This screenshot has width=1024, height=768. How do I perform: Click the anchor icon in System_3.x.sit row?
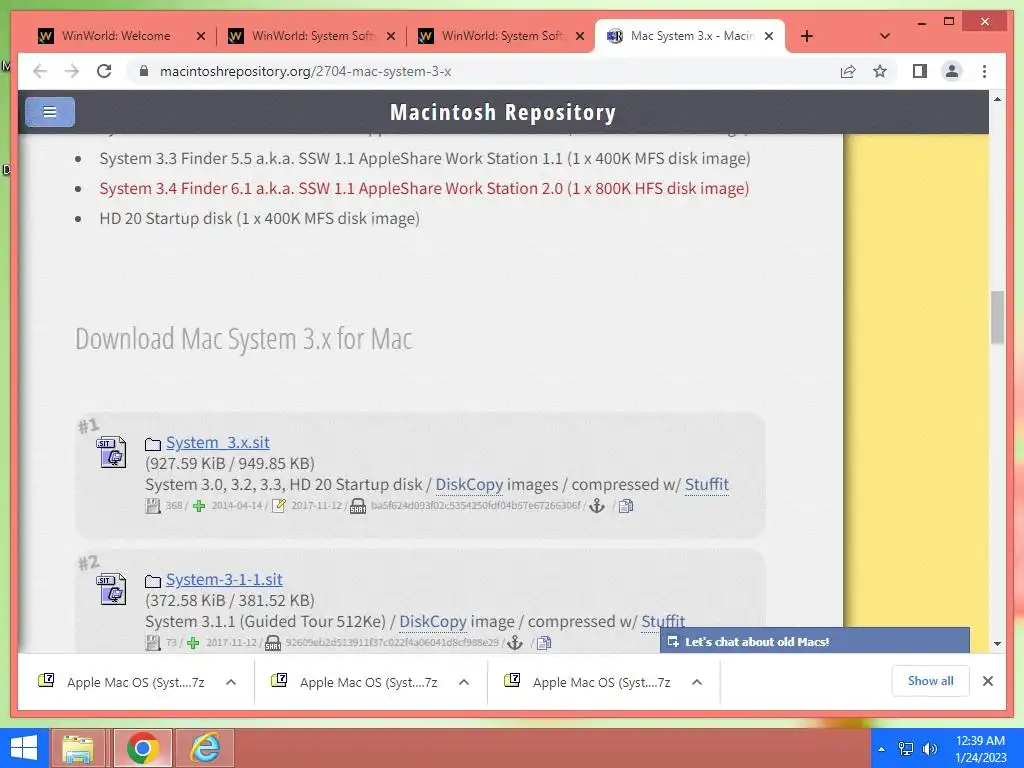[x=597, y=506]
